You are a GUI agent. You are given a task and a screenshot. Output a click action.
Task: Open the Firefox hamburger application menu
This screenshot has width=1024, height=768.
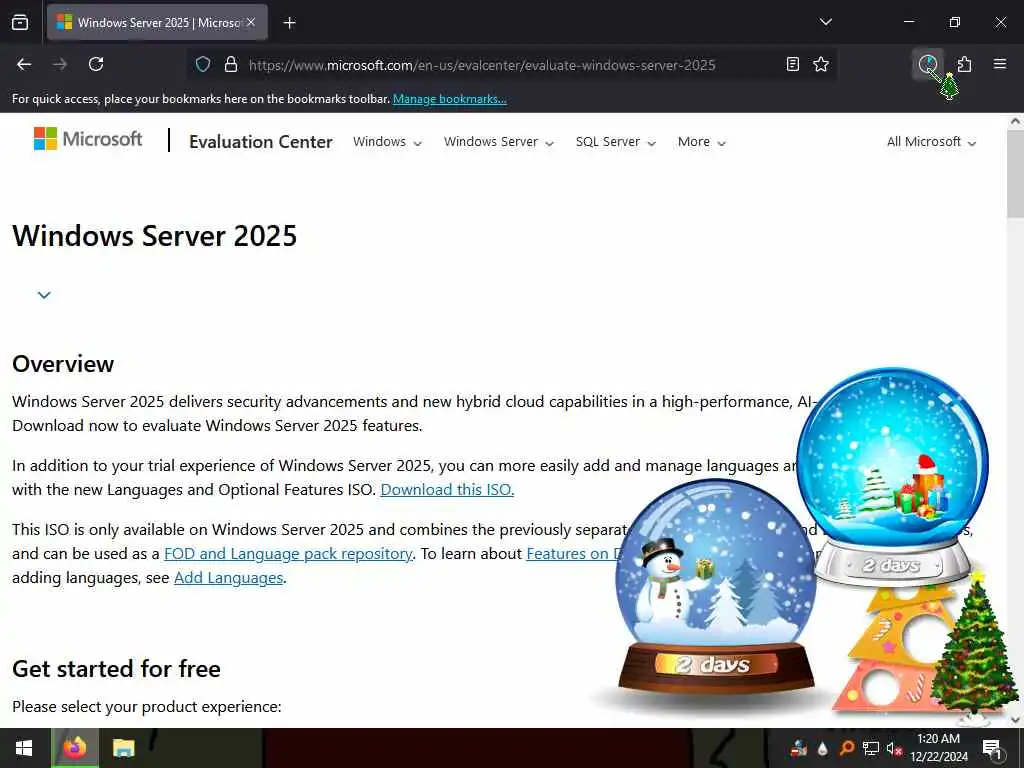point(1000,64)
